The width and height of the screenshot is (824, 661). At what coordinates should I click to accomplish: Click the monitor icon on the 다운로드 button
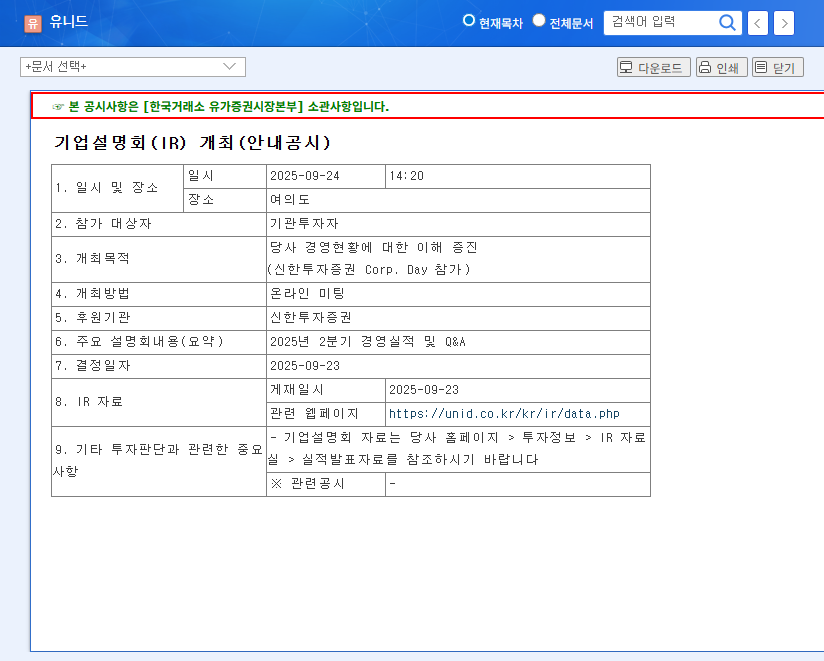tap(625, 66)
